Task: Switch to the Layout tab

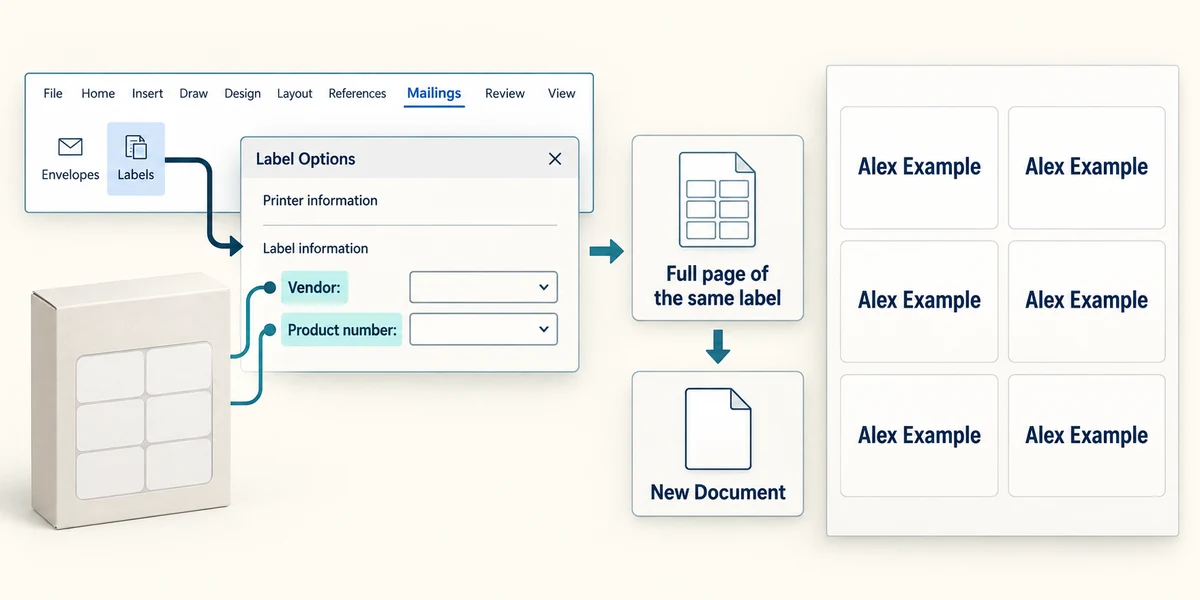Action: 295,93
